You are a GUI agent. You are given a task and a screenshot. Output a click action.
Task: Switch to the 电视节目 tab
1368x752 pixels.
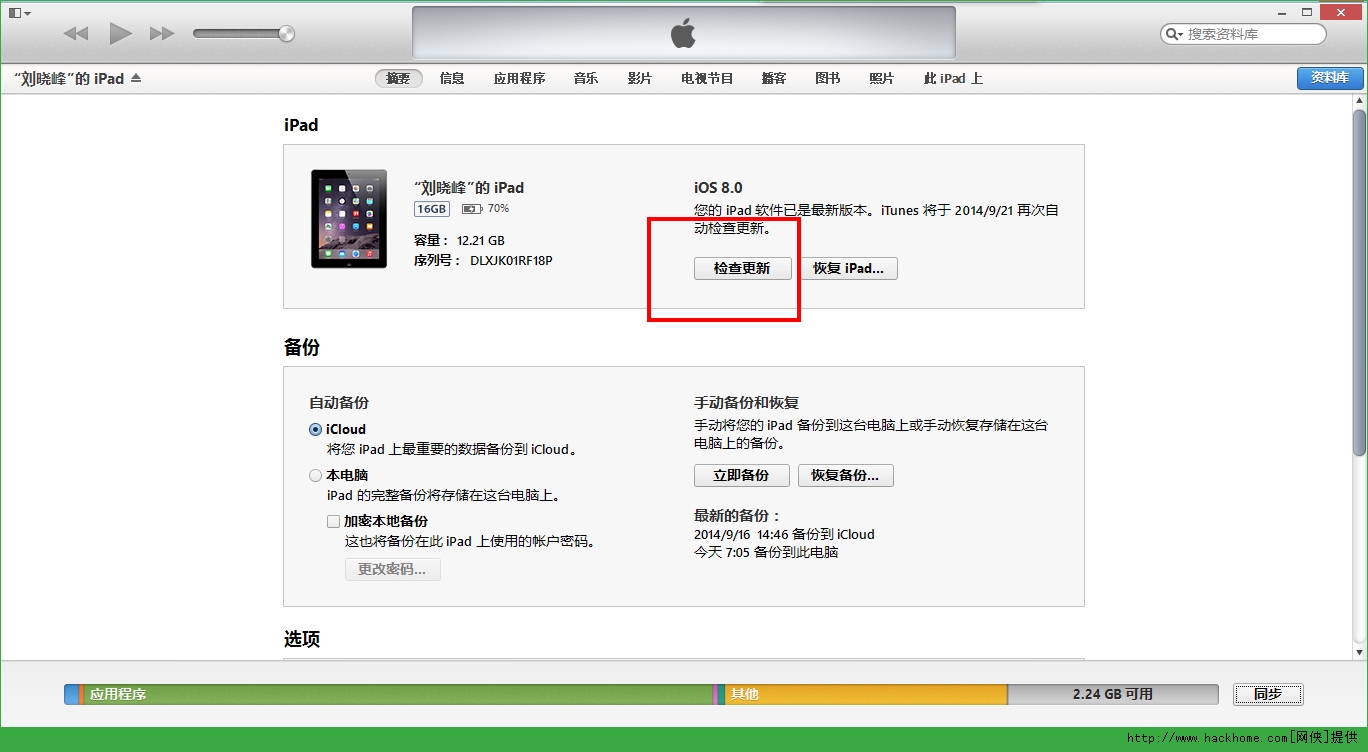pyautogui.click(x=707, y=78)
